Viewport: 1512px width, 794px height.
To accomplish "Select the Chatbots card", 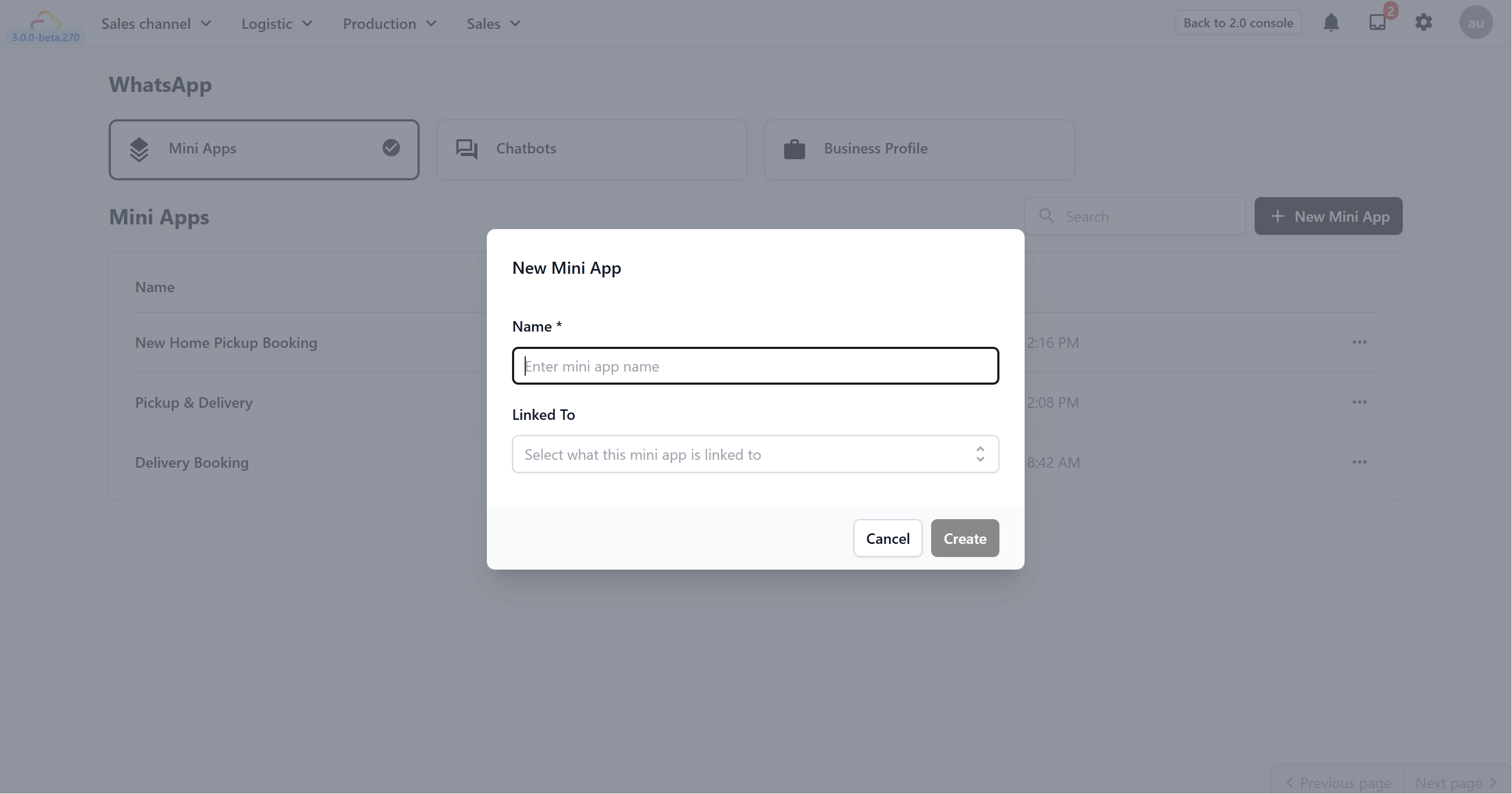I will pyautogui.click(x=591, y=149).
